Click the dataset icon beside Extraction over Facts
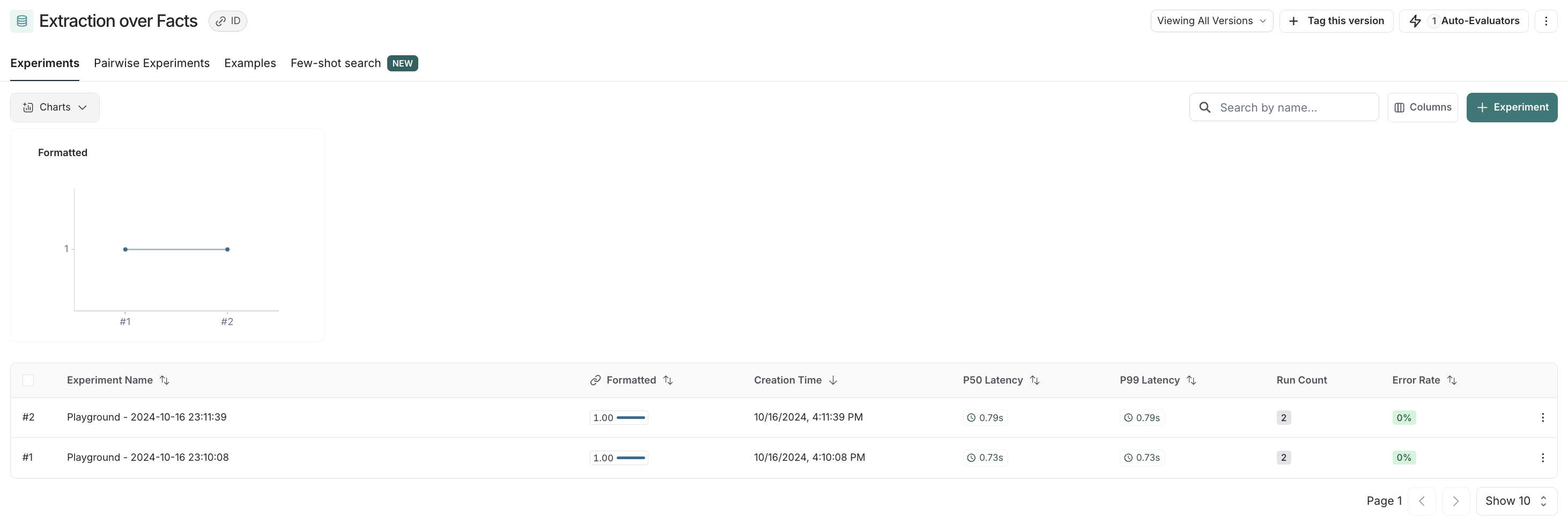1568x530 pixels. pos(21,21)
